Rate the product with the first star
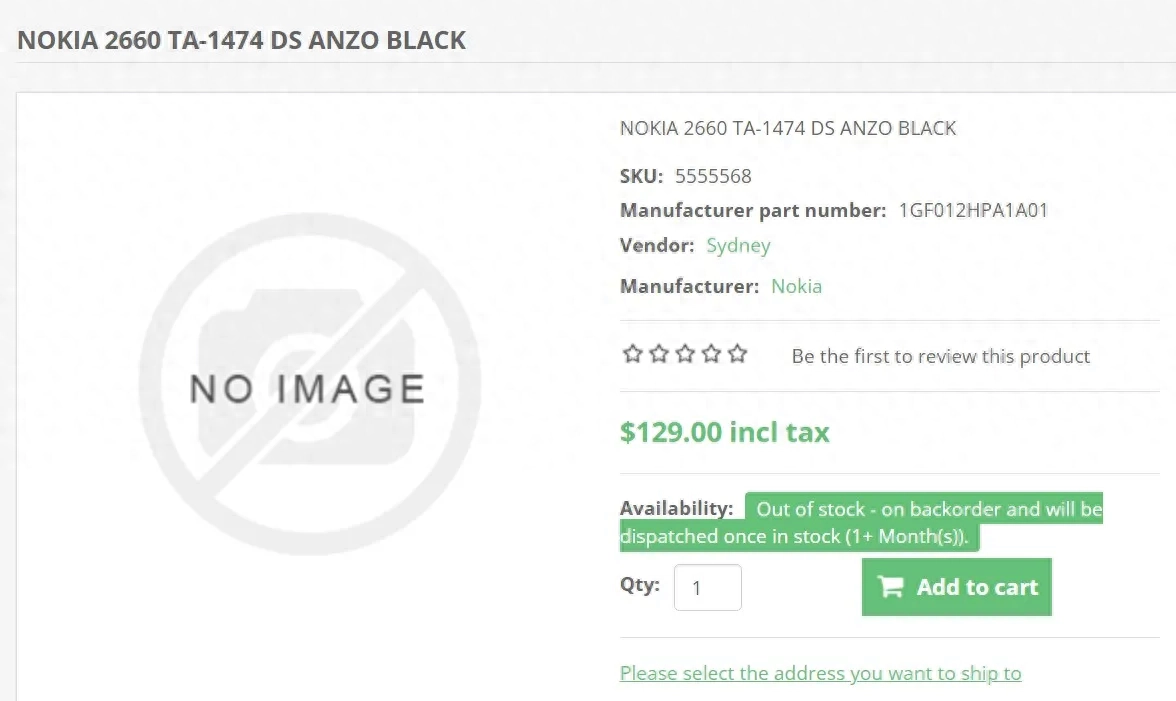1176x701 pixels. point(633,354)
